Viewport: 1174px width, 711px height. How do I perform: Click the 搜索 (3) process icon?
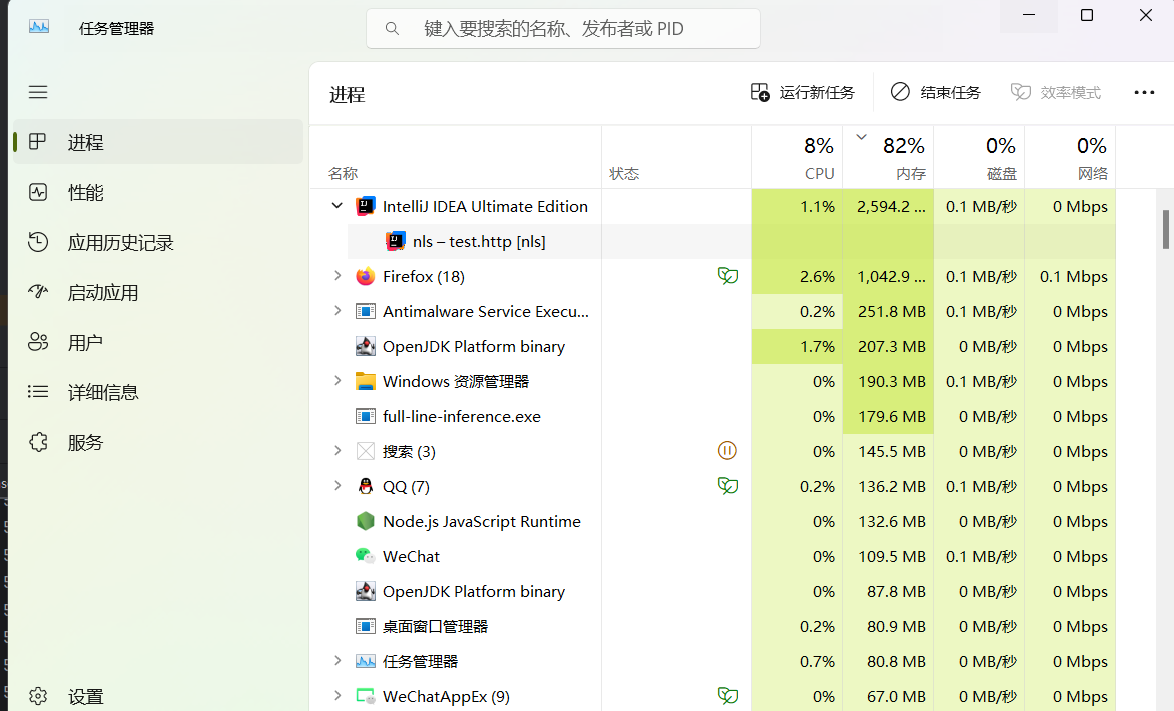tap(365, 451)
